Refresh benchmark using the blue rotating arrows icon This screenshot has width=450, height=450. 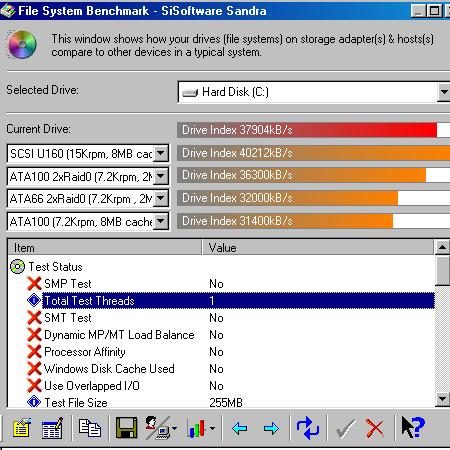tap(307, 428)
